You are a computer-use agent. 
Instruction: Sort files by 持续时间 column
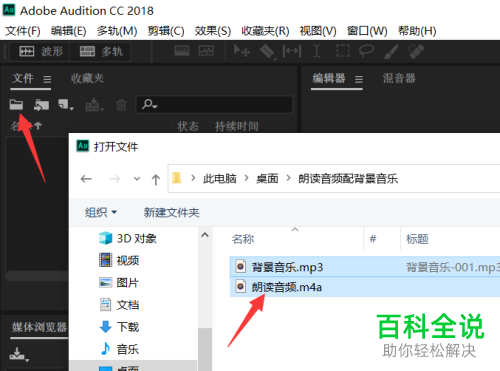(x=237, y=126)
